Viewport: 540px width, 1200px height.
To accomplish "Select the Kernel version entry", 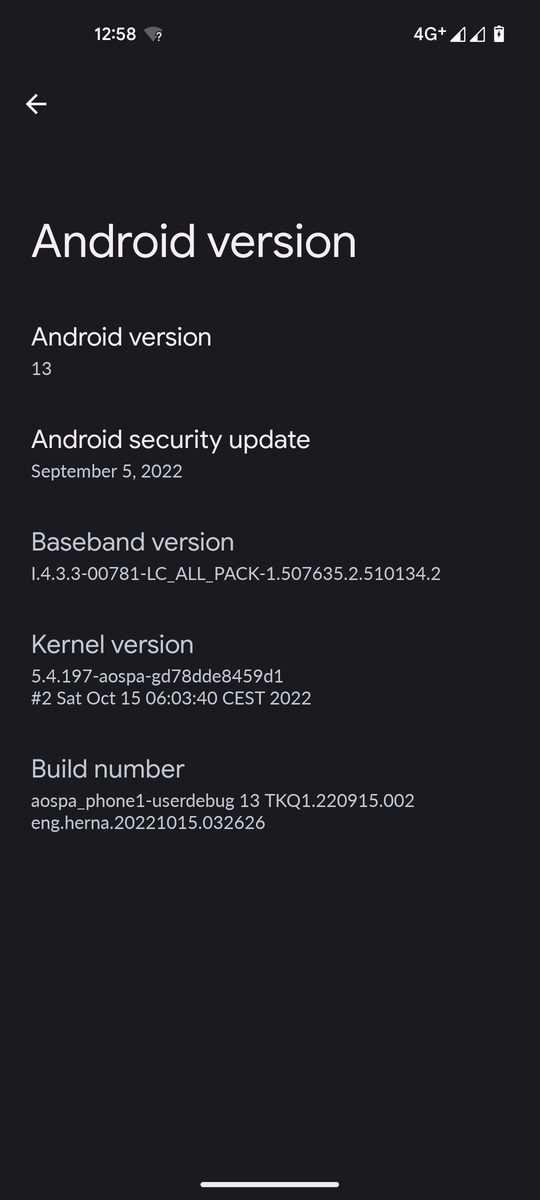I will 270,670.
